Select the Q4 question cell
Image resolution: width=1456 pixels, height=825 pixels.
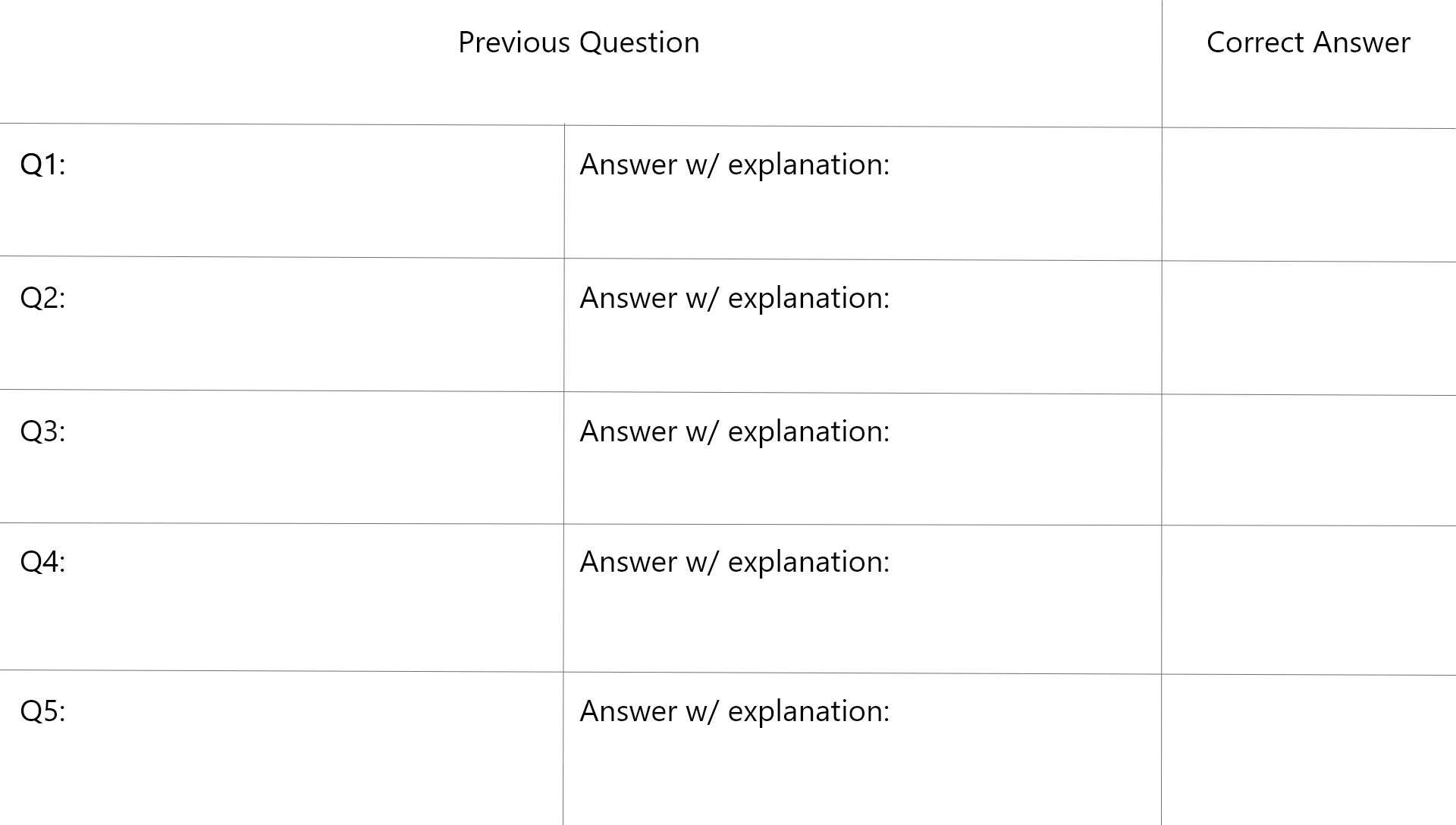tap(282, 598)
